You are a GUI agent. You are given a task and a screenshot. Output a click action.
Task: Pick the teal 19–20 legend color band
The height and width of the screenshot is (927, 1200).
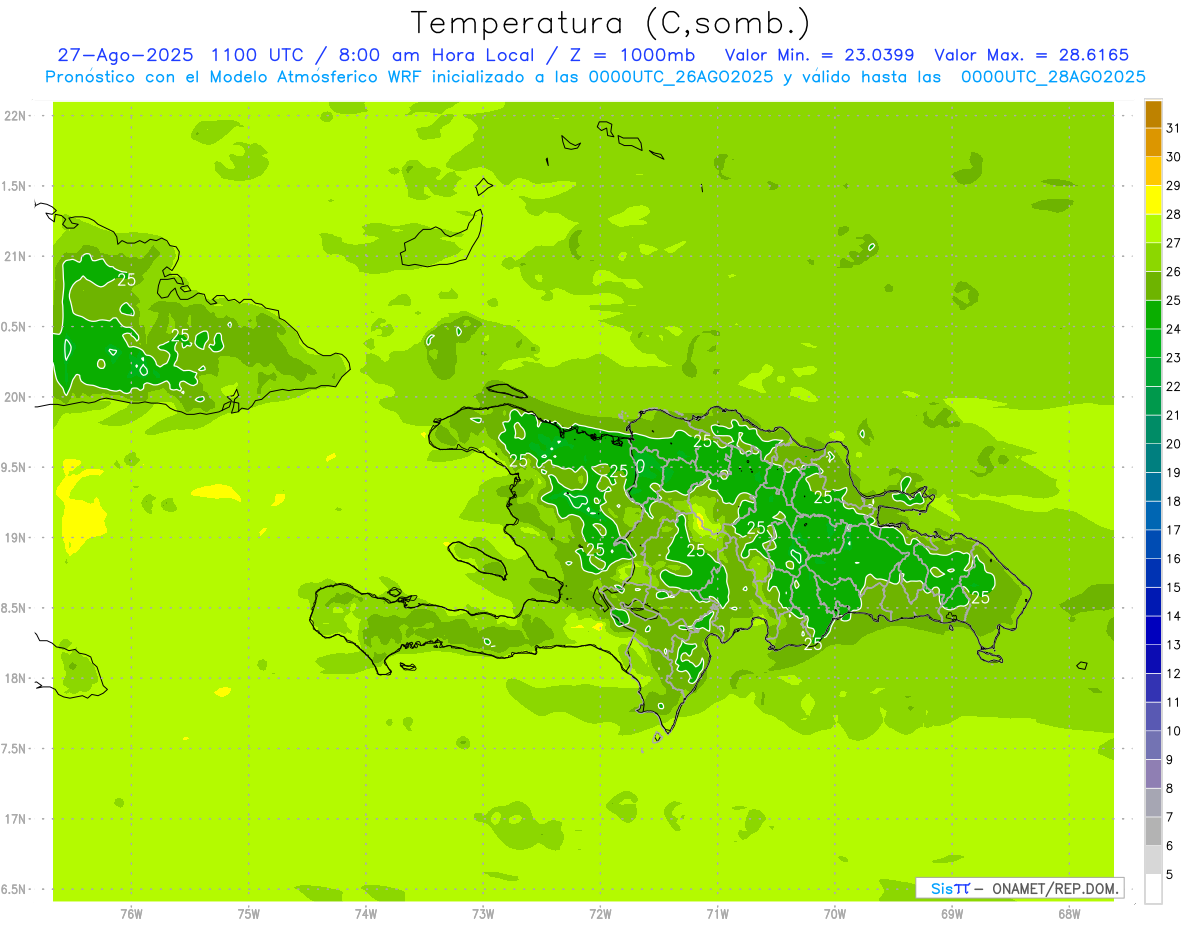[x=1153, y=458]
